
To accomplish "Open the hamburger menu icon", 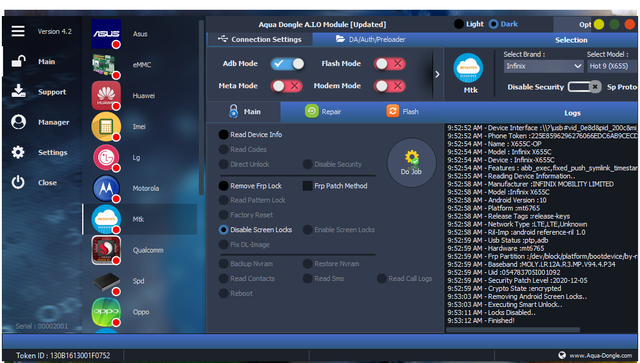I will (x=18, y=31).
